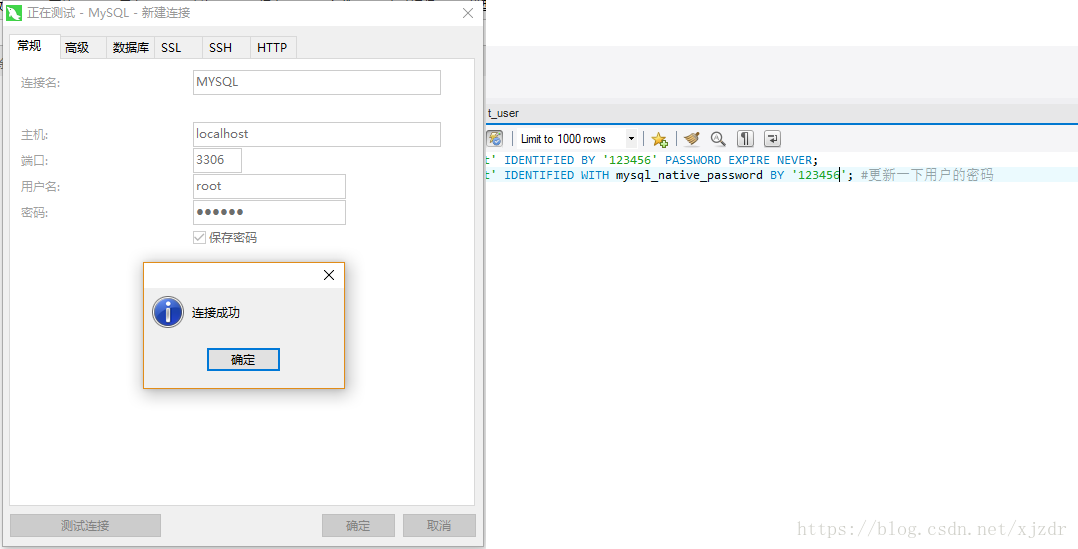Click the 连接成功 message text

click(216, 313)
